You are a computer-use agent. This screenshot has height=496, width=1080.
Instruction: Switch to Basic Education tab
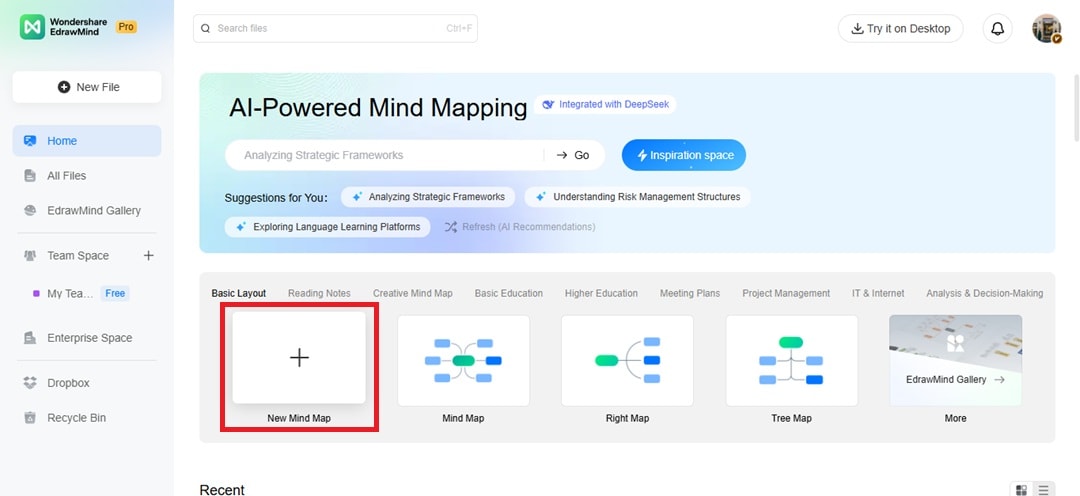click(x=509, y=293)
